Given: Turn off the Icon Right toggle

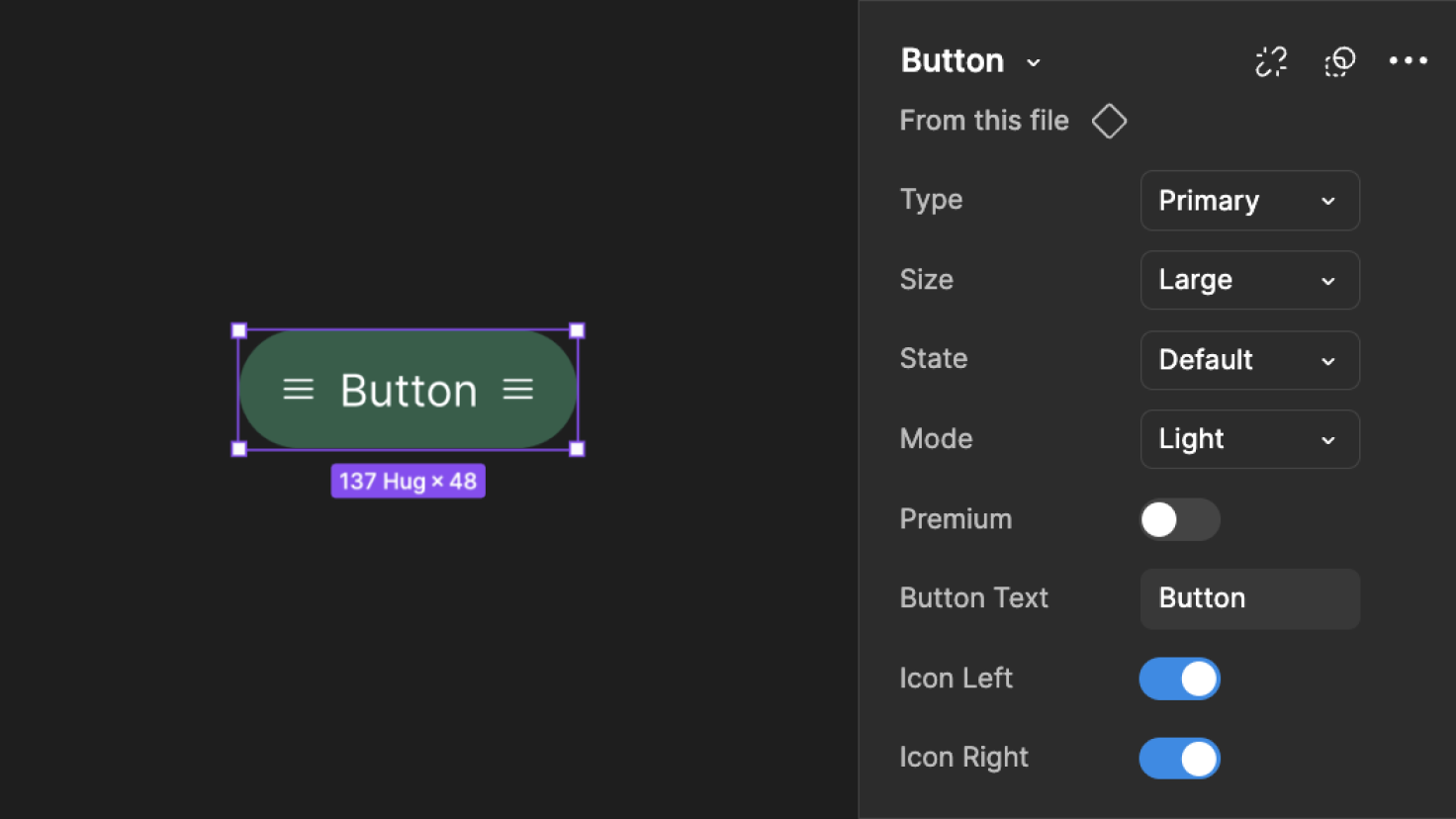Looking at the screenshot, I should (x=1179, y=759).
